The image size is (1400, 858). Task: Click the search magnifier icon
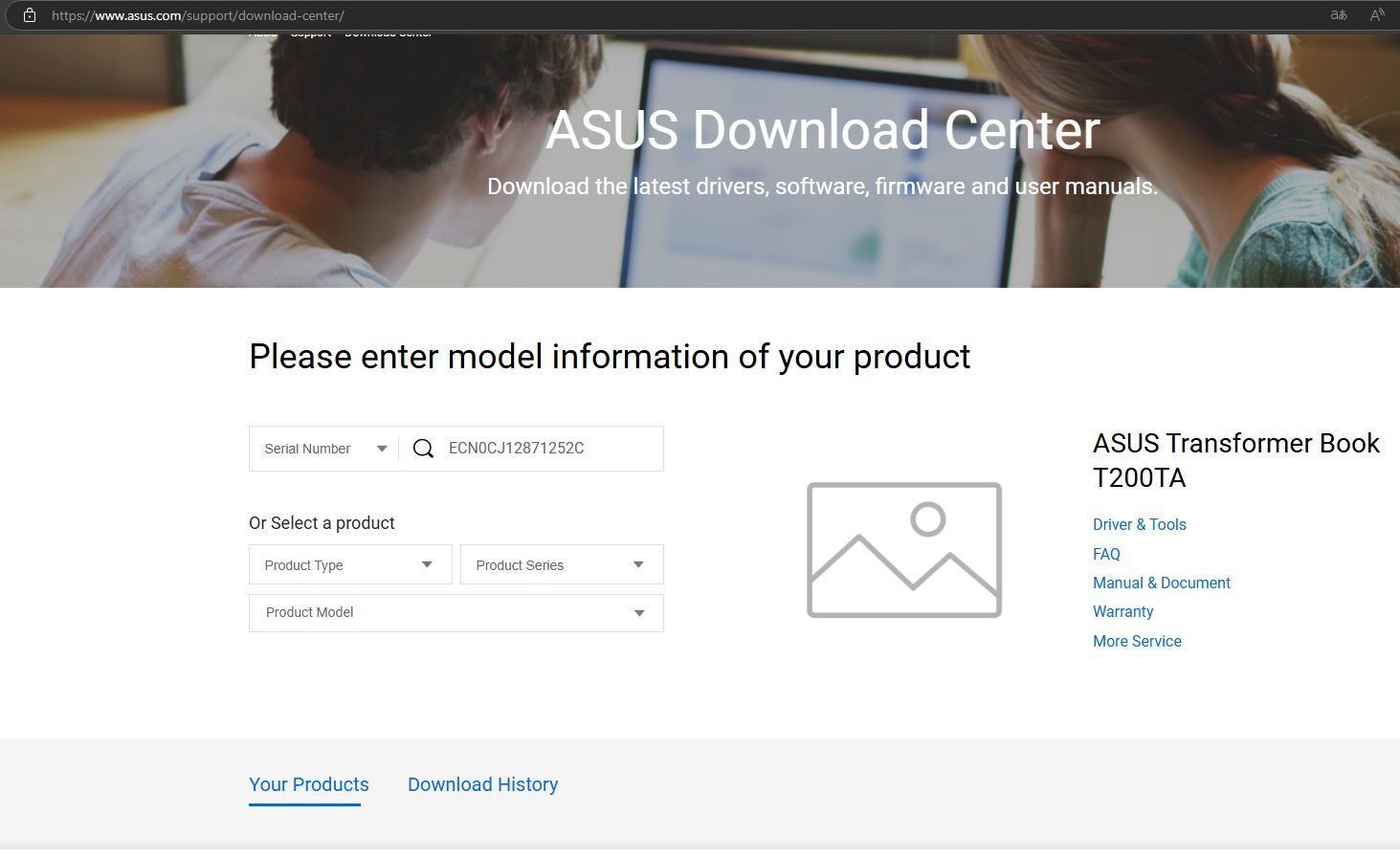pos(423,449)
